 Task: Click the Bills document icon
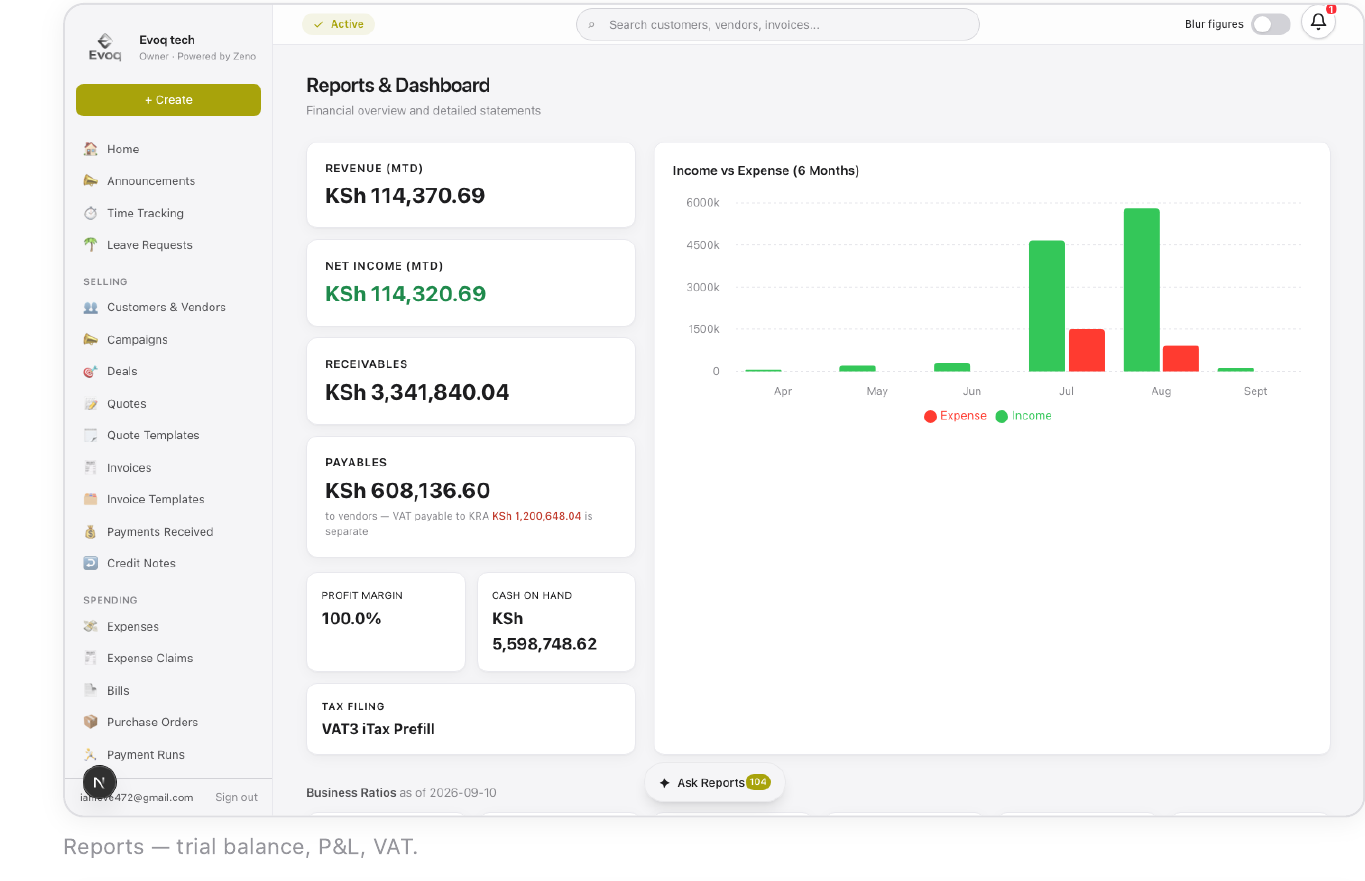[x=91, y=690]
